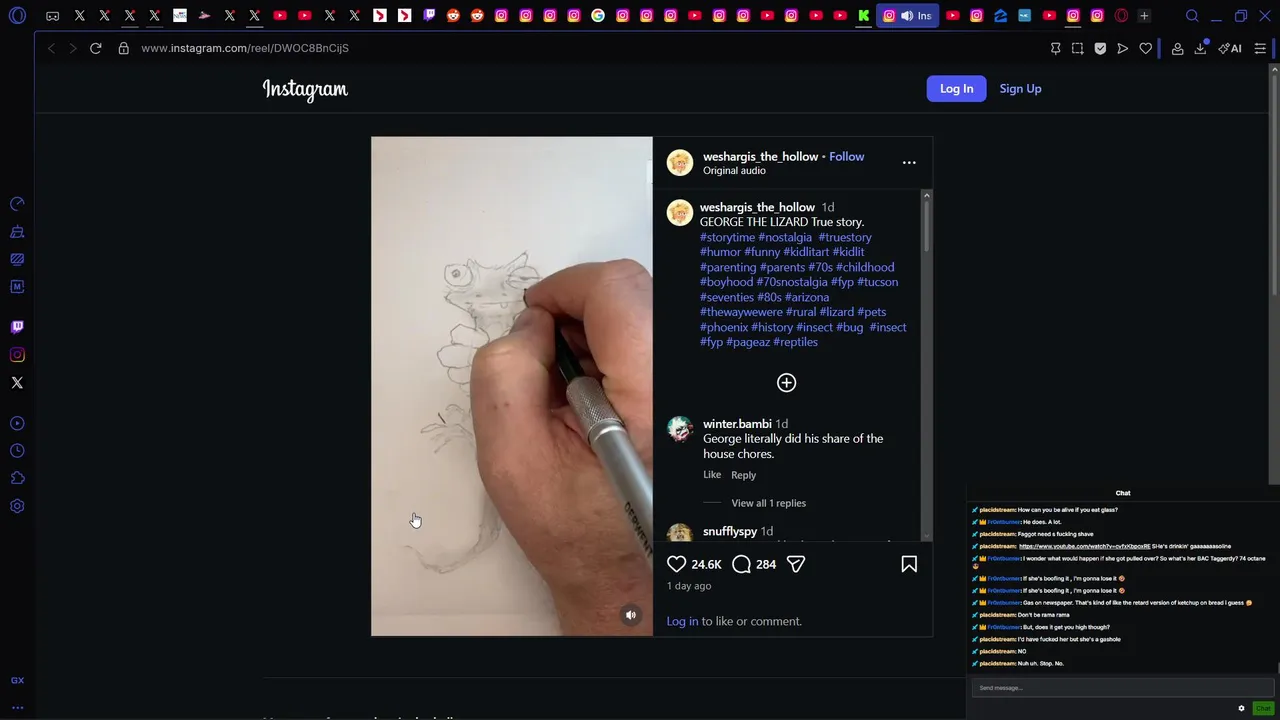Reload the Instagram page
This screenshot has width=1280, height=720.
pos(96,48)
